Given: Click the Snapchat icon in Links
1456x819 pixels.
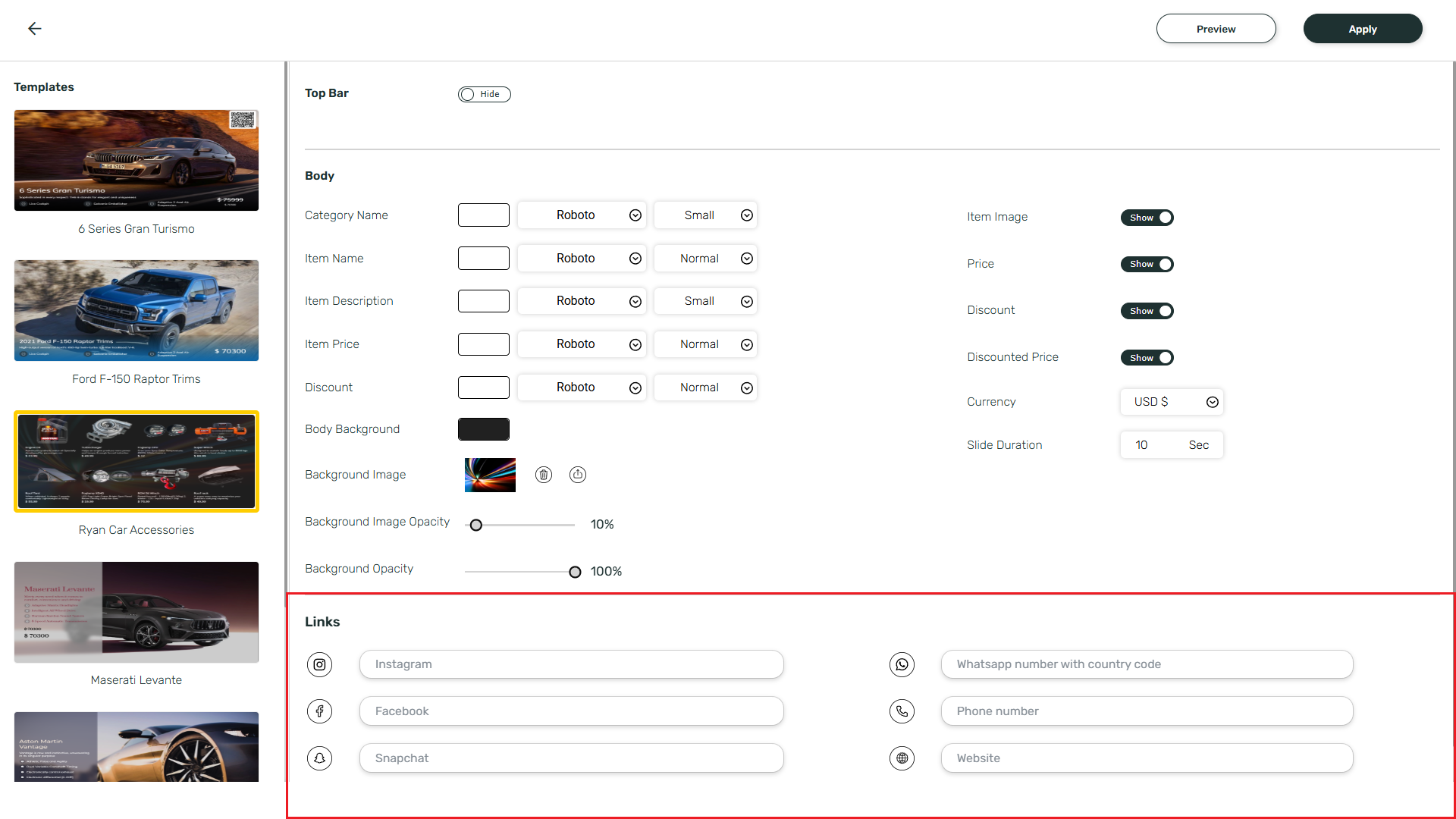Looking at the screenshot, I should [x=320, y=758].
